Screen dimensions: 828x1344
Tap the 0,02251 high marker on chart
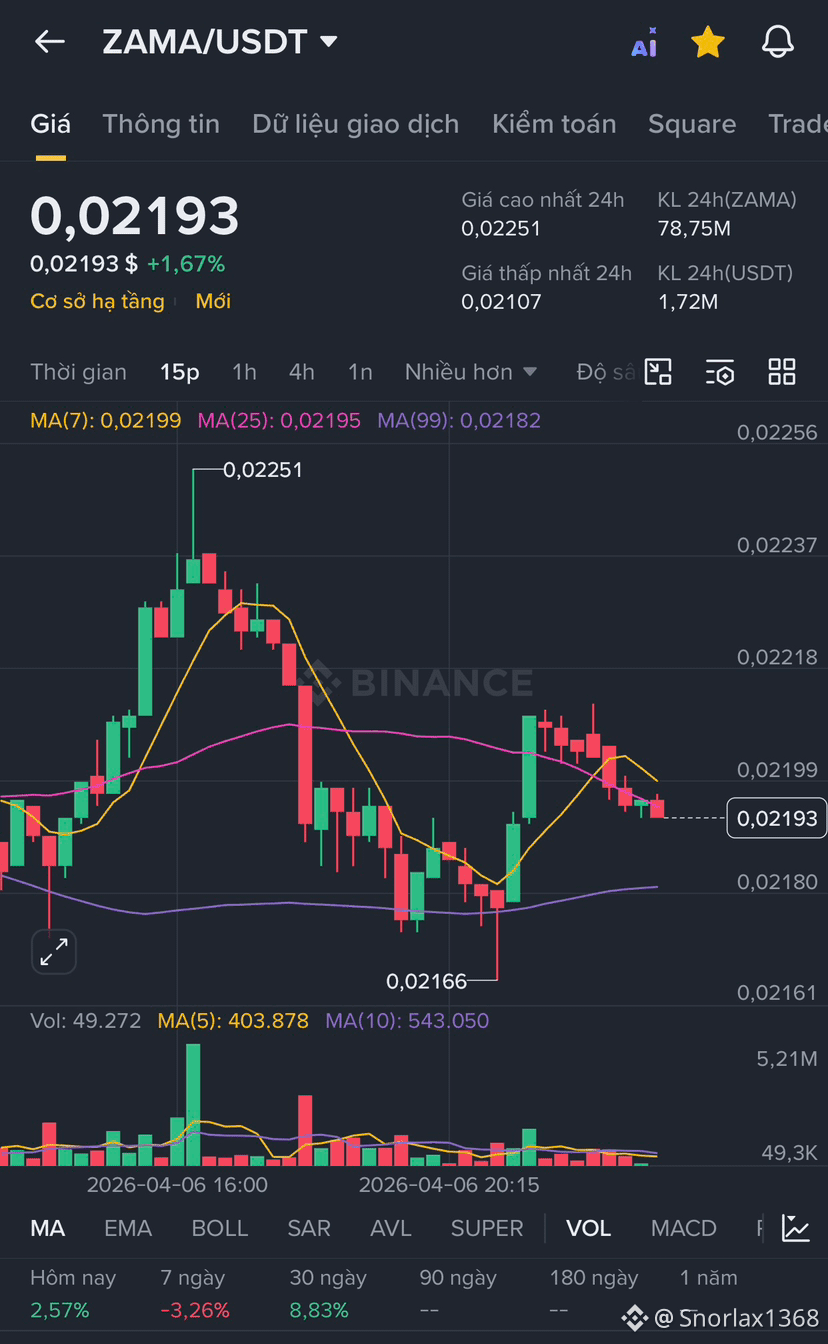262,469
